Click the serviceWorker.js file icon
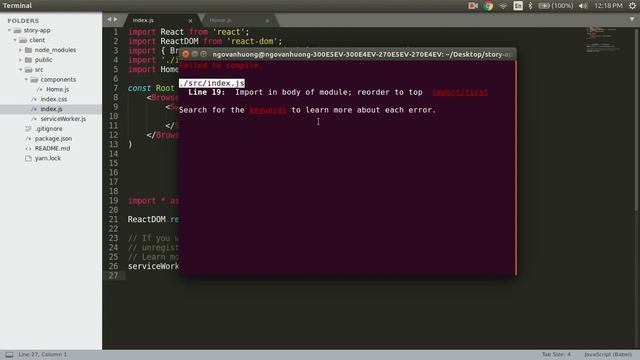 click(34, 119)
